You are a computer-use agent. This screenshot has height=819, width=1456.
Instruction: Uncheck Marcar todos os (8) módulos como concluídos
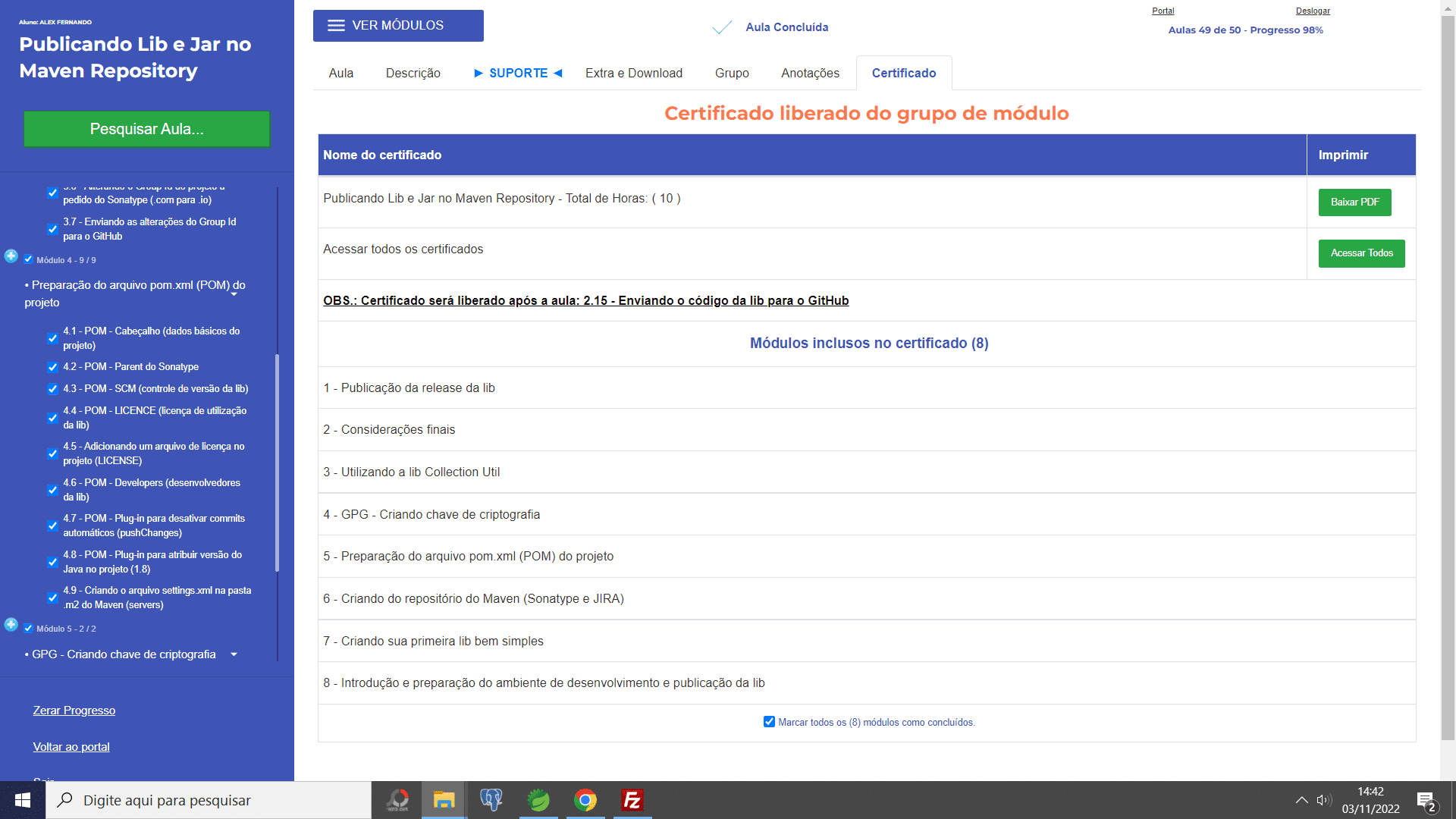(x=769, y=722)
